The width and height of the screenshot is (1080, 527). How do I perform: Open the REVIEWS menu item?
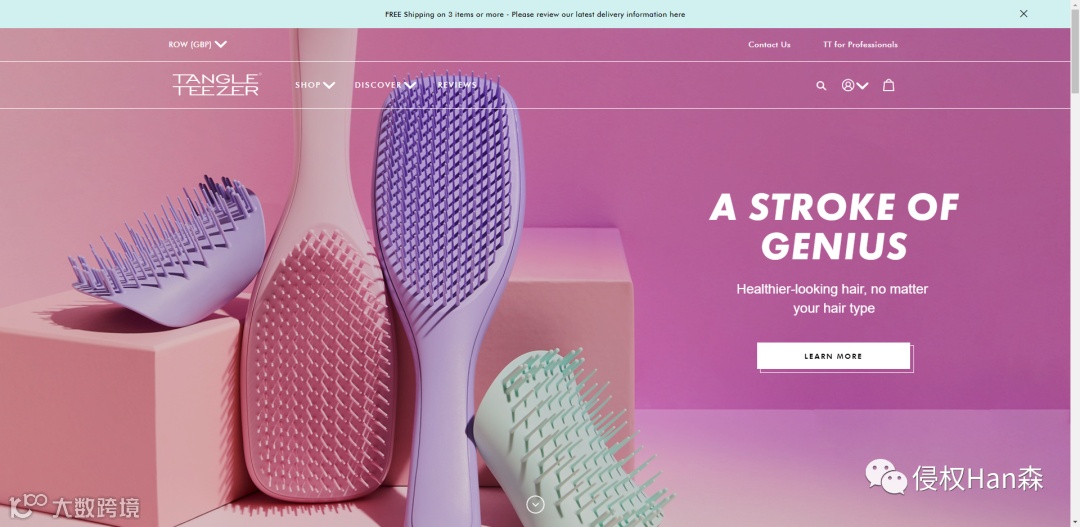tap(457, 85)
